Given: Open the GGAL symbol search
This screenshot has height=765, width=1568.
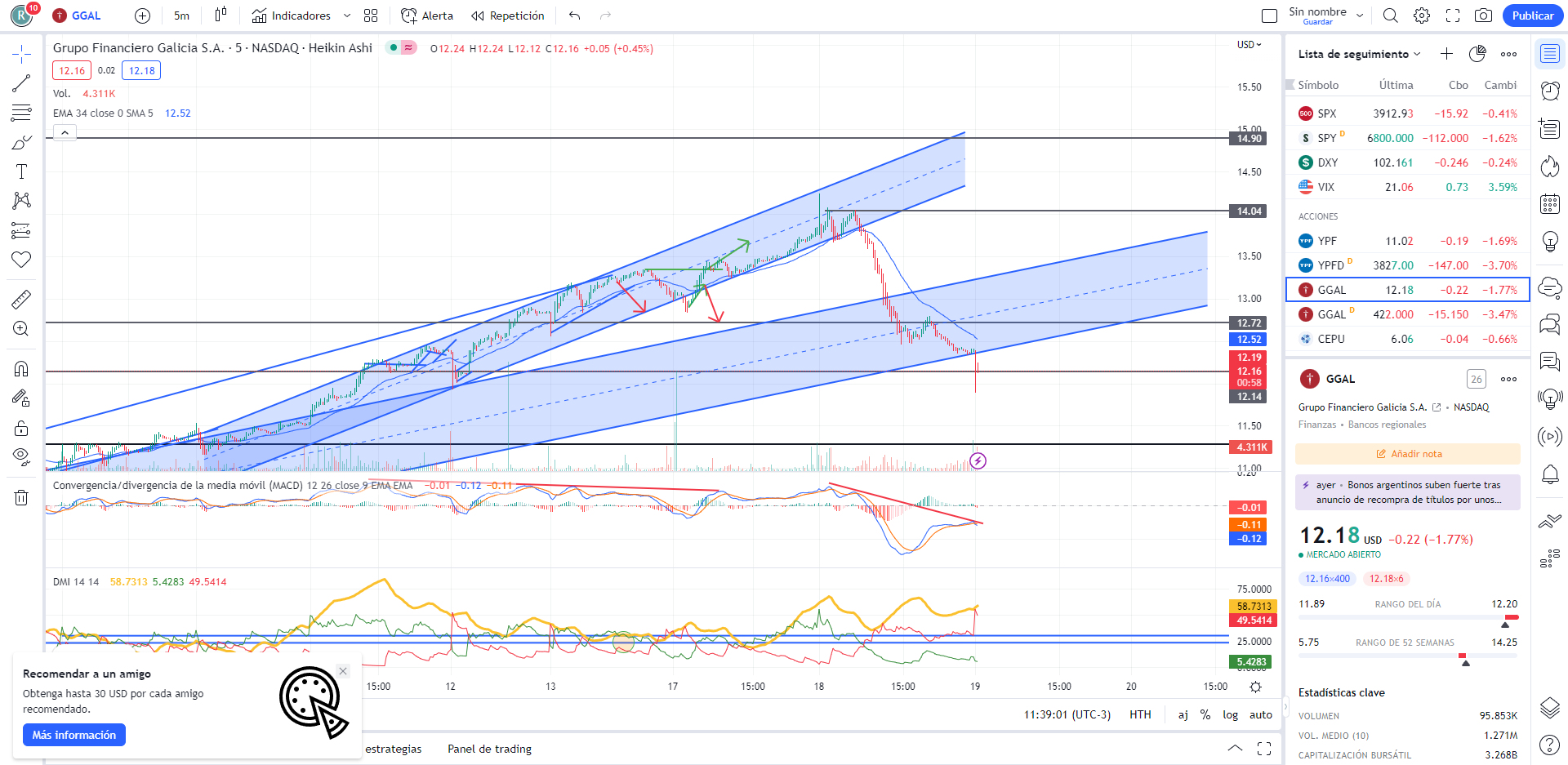Looking at the screenshot, I should (x=77, y=16).
